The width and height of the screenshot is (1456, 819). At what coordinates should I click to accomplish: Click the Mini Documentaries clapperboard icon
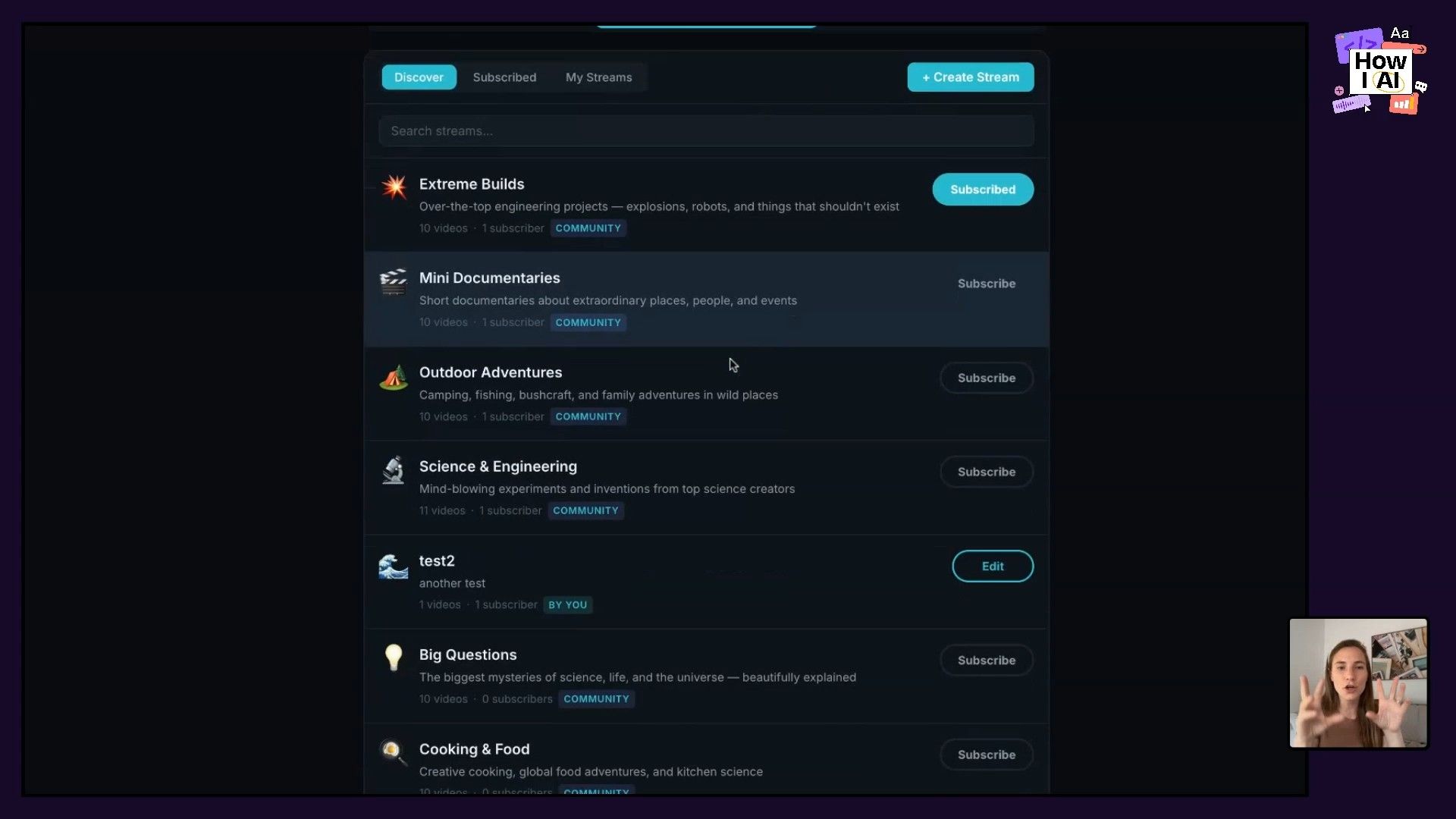point(394,282)
